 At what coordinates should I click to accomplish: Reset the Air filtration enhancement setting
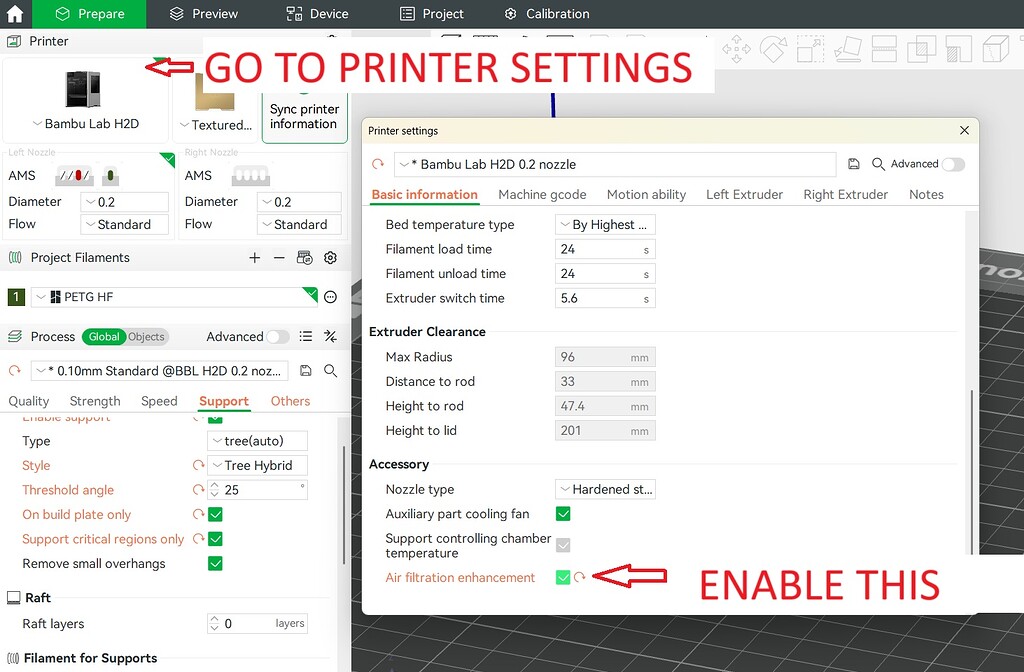580,578
